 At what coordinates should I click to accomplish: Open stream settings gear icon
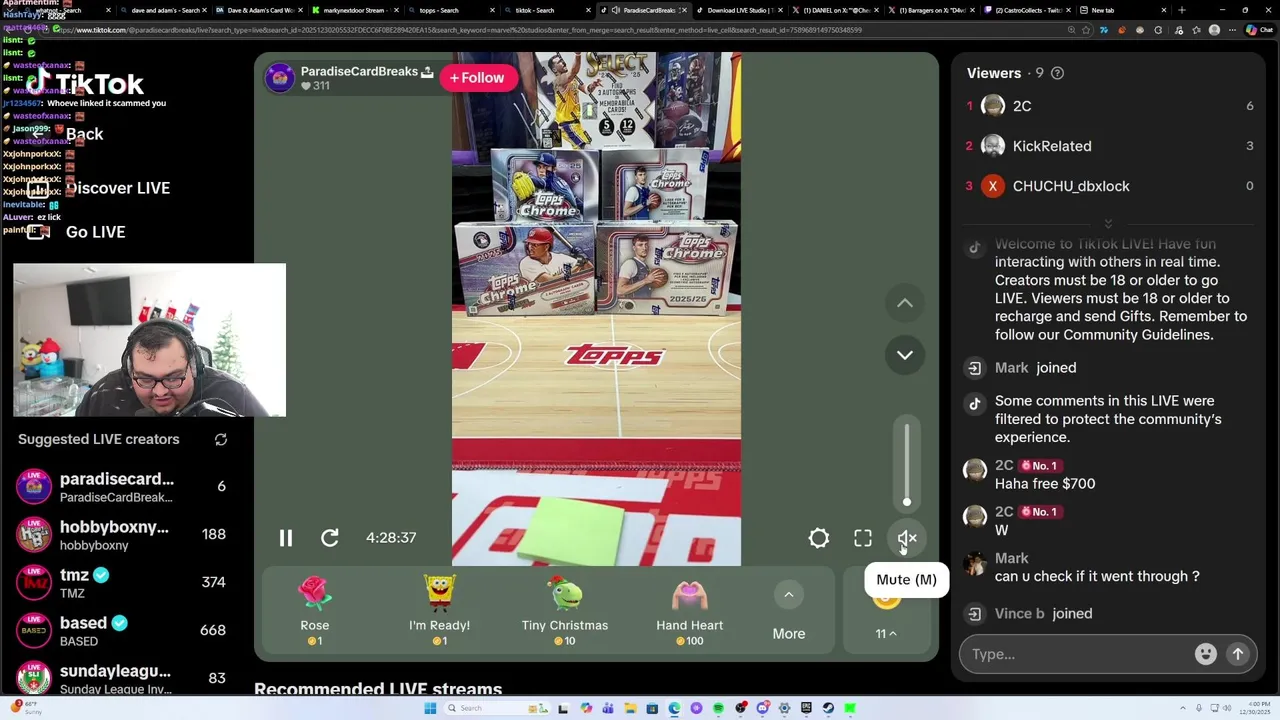[x=819, y=538]
